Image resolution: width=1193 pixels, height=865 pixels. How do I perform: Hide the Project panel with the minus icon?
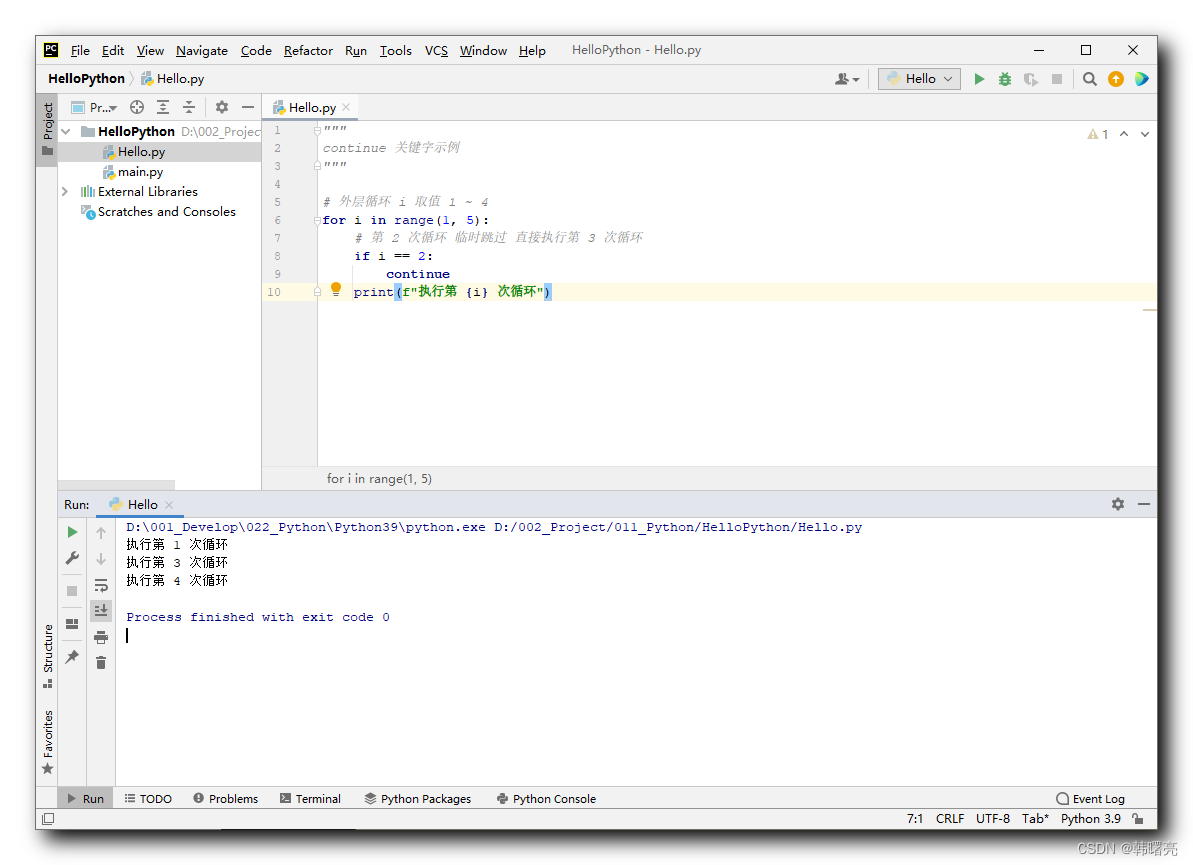point(247,107)
